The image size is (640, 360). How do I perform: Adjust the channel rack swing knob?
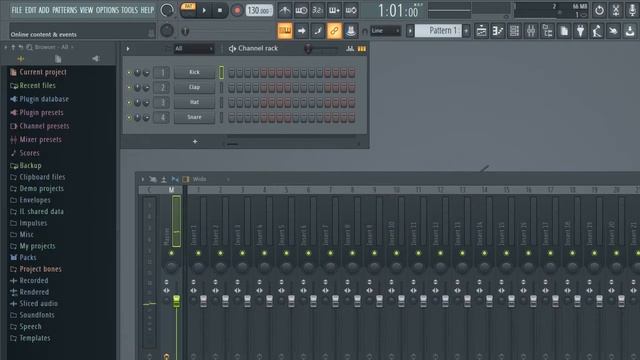tap(308, 49)
